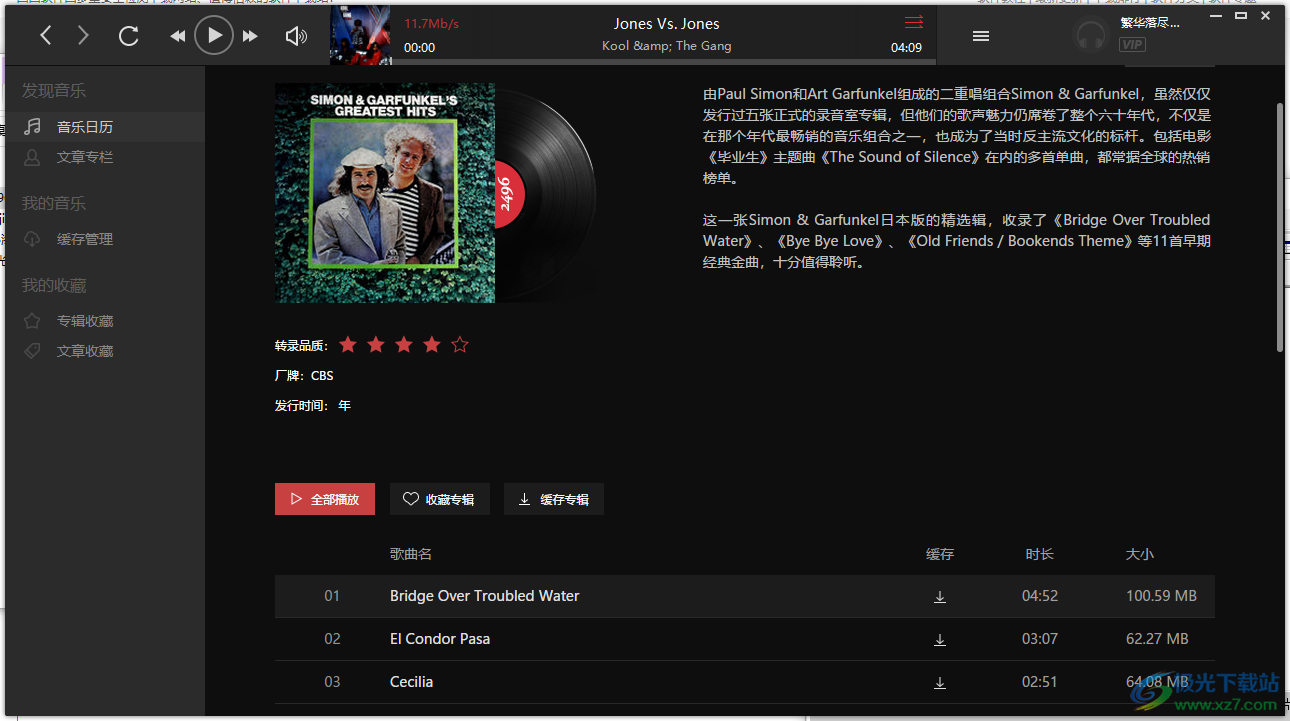The image size is (1290, 721).
Task: Click the vertical scrollbar thumb
Action: (1279, 227)
